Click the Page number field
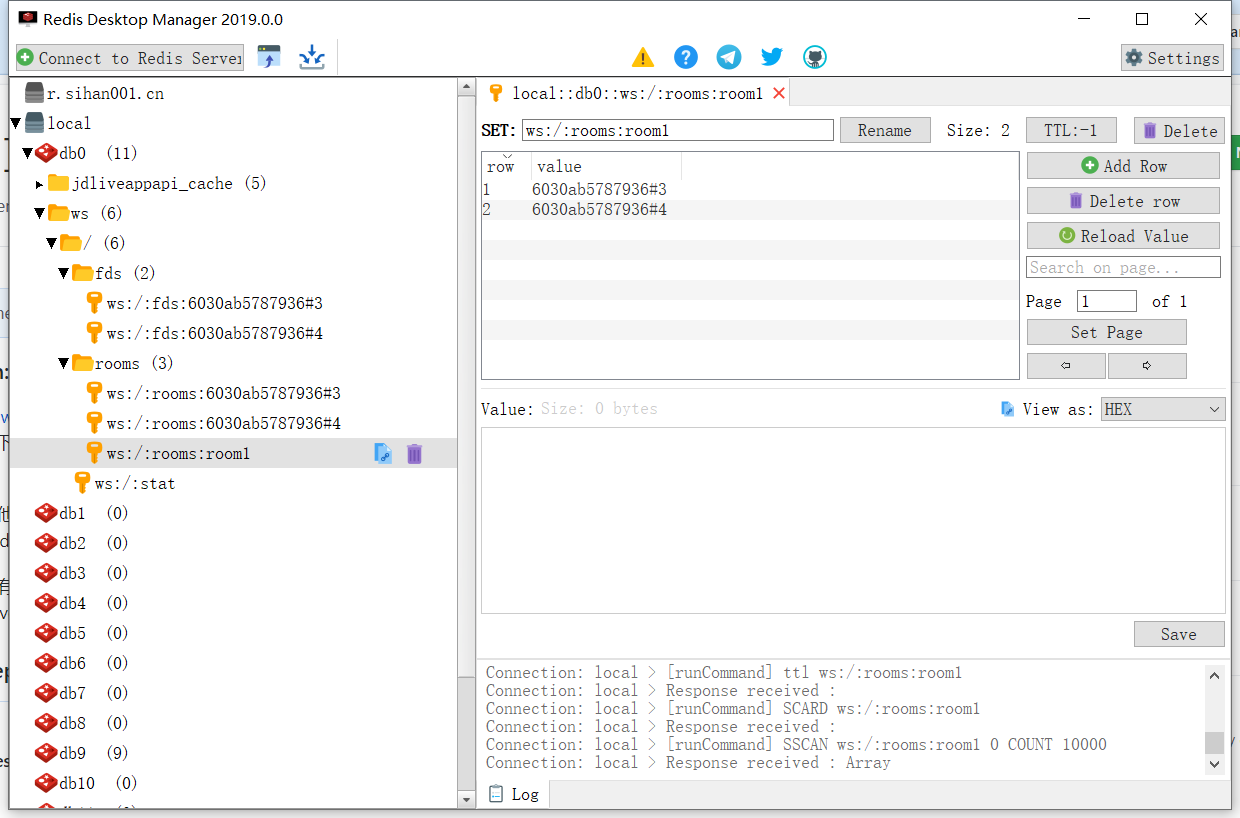 (x=1107, y=301)
